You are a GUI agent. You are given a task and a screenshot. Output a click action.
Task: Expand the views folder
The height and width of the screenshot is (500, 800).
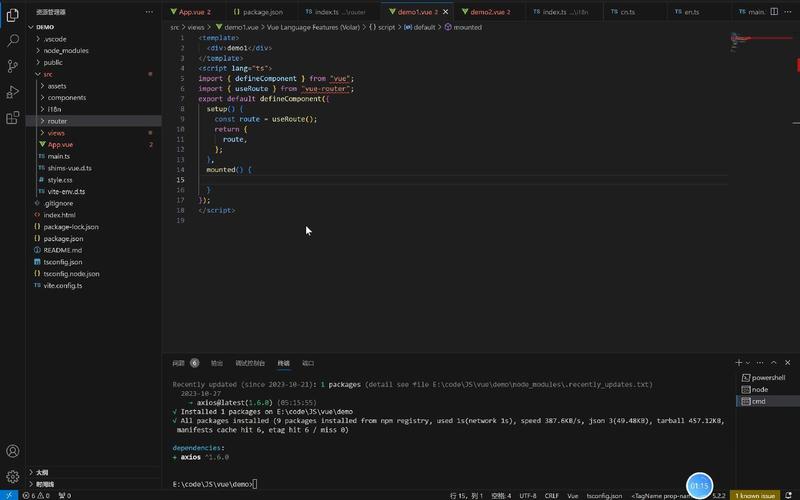click(x=94, y=133)
